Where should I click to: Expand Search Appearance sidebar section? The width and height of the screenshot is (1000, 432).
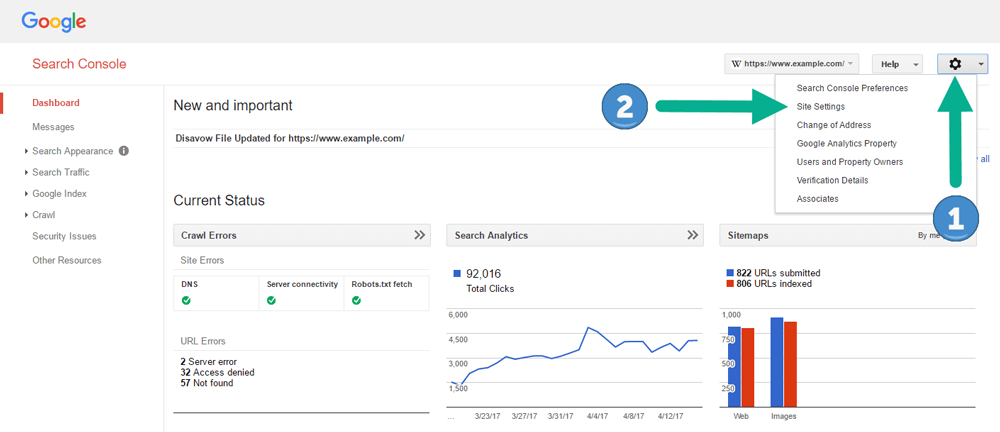(x=26, y=151)
